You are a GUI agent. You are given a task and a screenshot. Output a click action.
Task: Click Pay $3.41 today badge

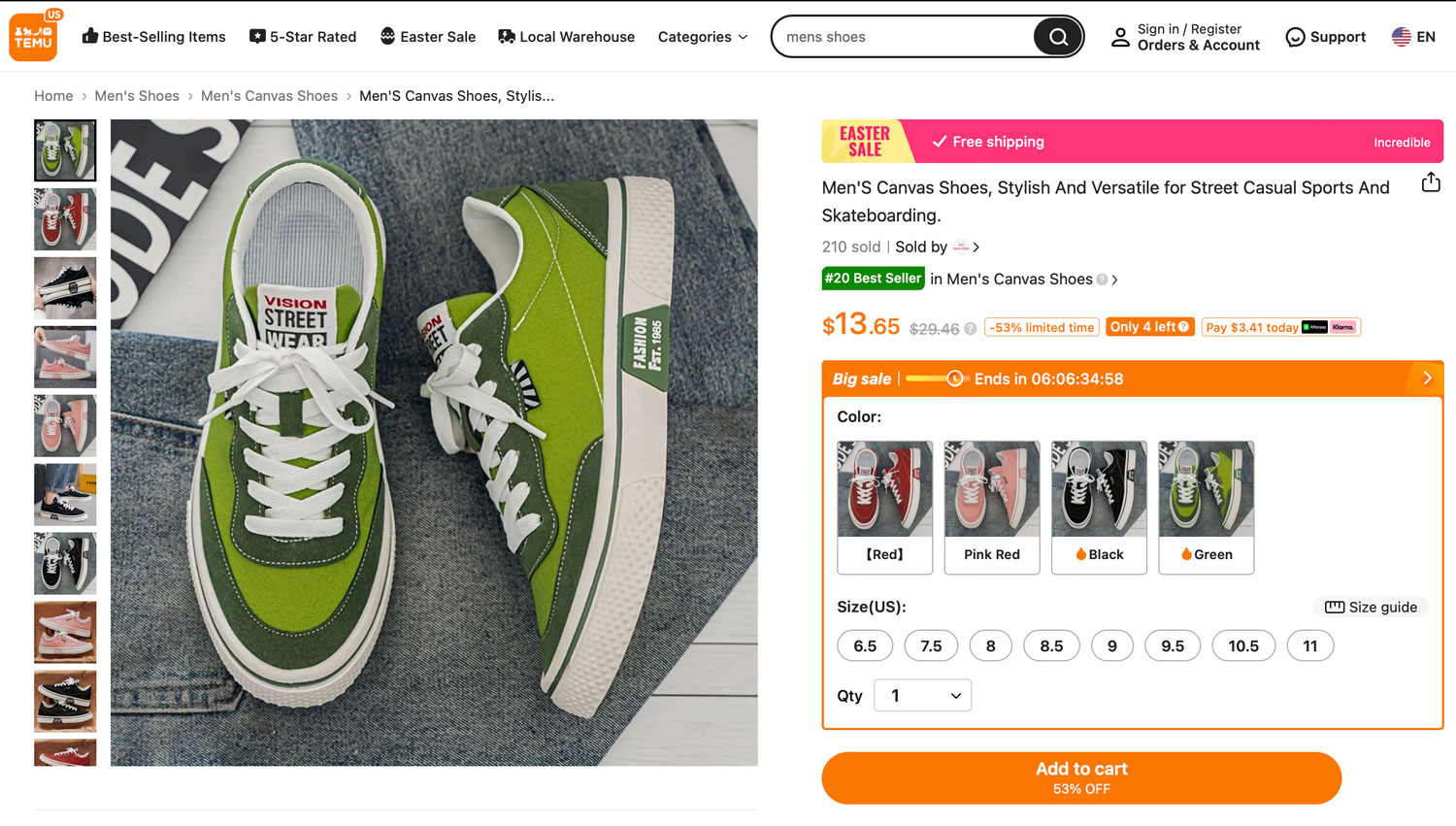[x=1280, y=327]
